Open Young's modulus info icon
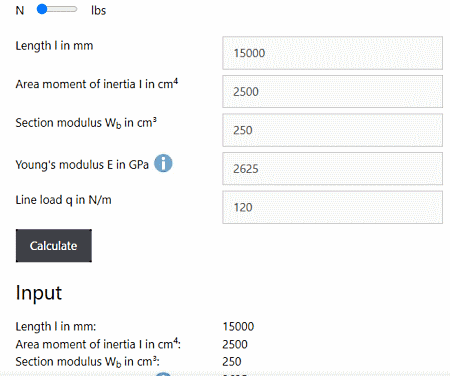This screenshot has height=380, width=450. tap(163, 163)
